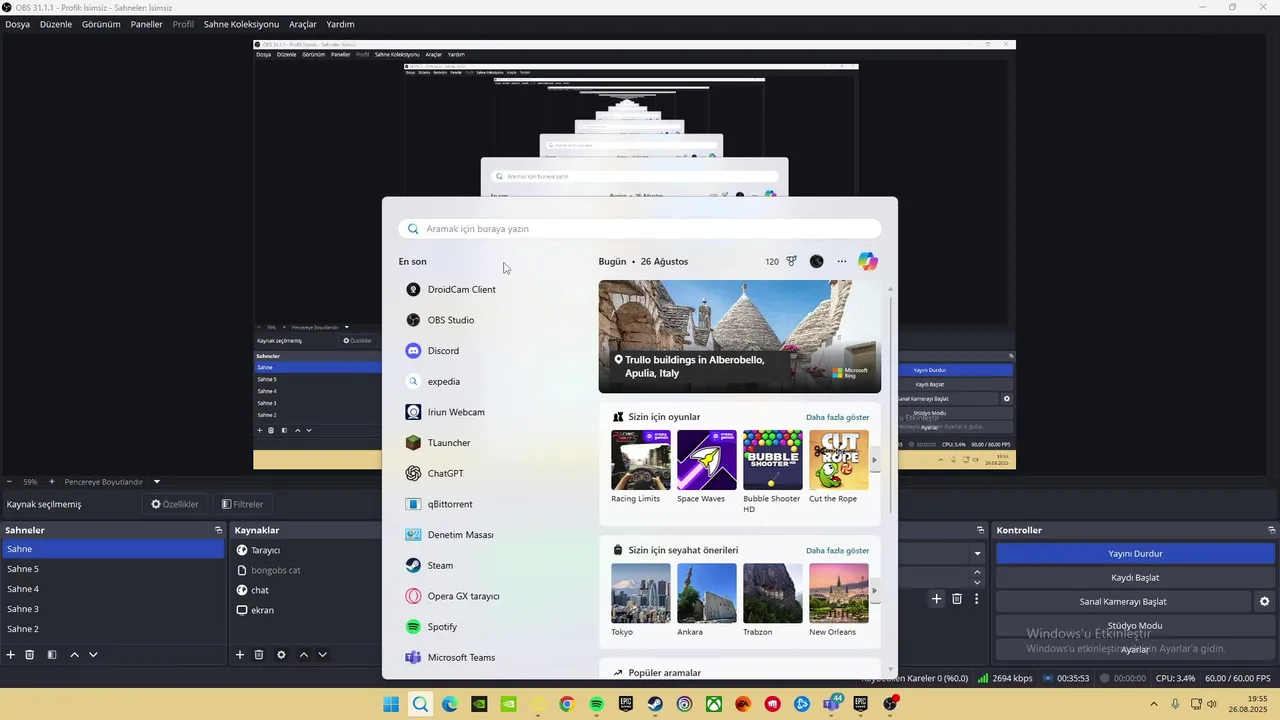Viewport: 1280px width, 720px height.
Task: Open Copilot icon in search panel
Action: [868, 261]
